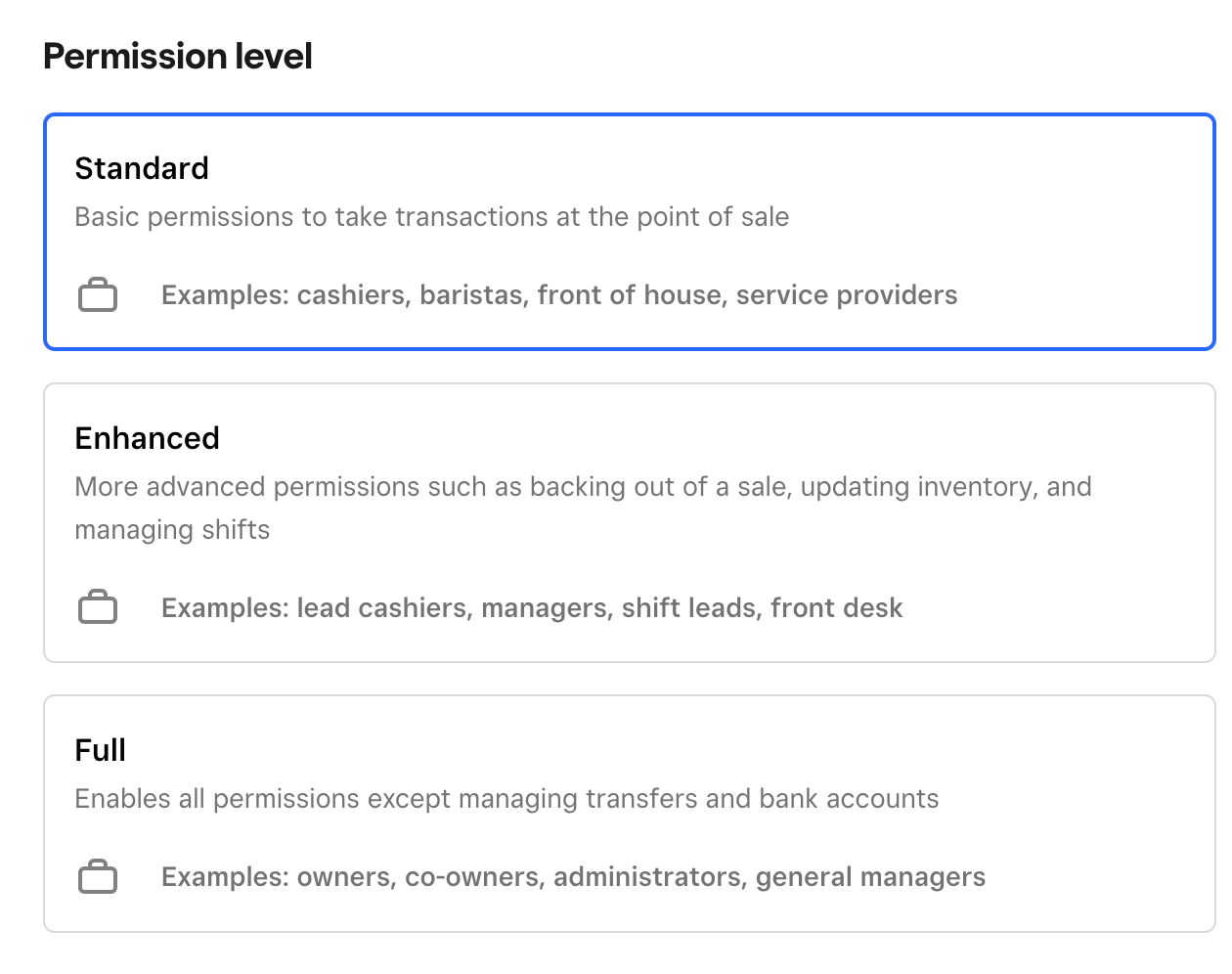Click the briefcase icon on Enhanced card
This screenshot has width=1232, height=974.
[x=98, y=606]
